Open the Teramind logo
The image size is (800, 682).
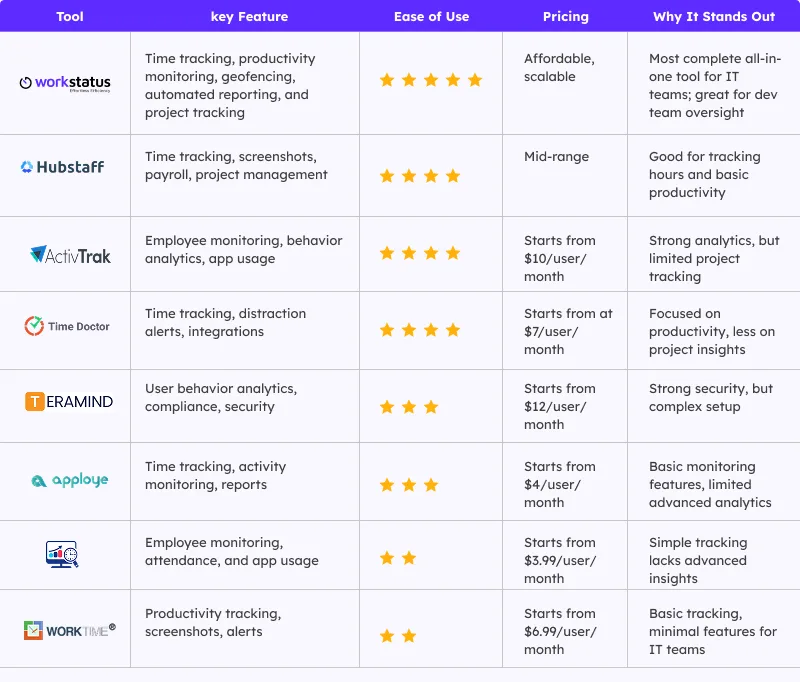point(69,402)
